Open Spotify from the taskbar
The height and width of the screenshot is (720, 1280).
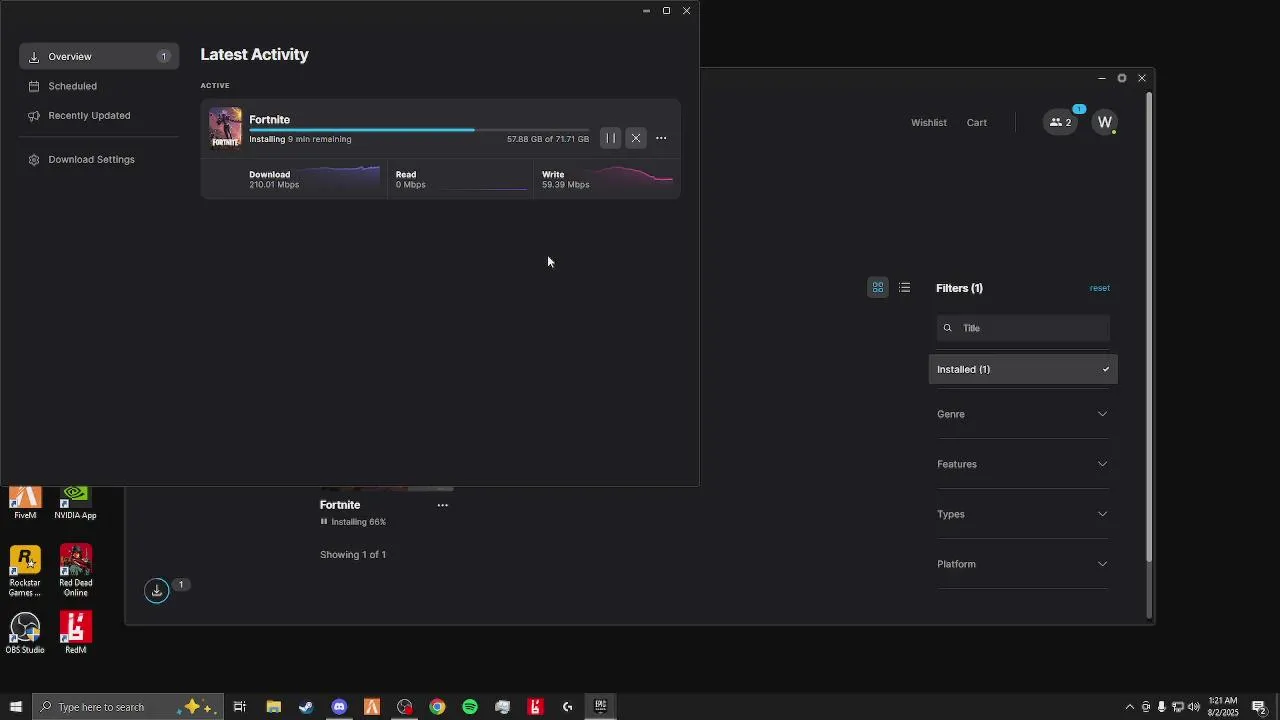click(x=470, y=707)
